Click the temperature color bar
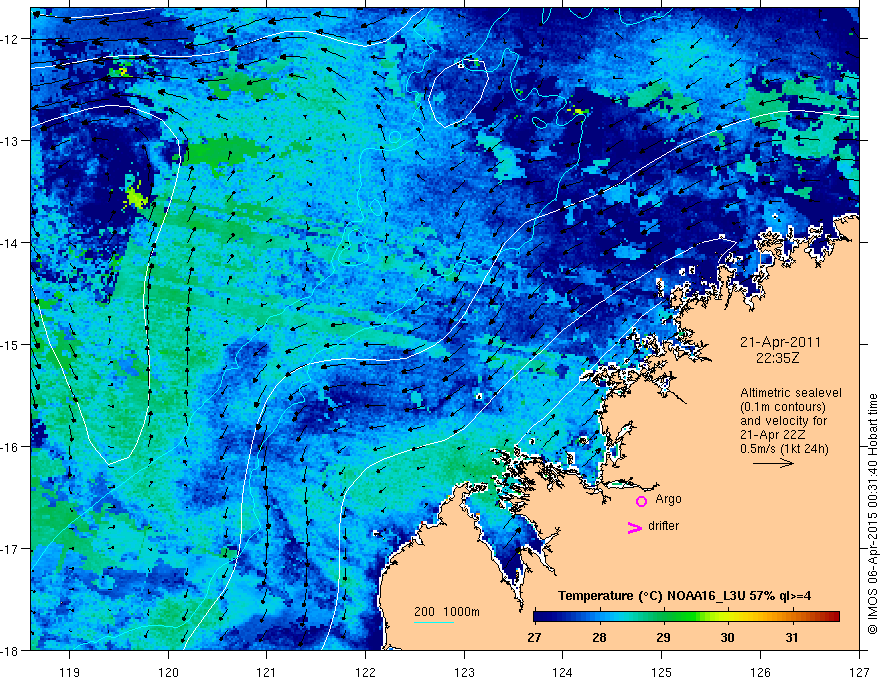This screenshot has width=880, height=680. [686, 616]
